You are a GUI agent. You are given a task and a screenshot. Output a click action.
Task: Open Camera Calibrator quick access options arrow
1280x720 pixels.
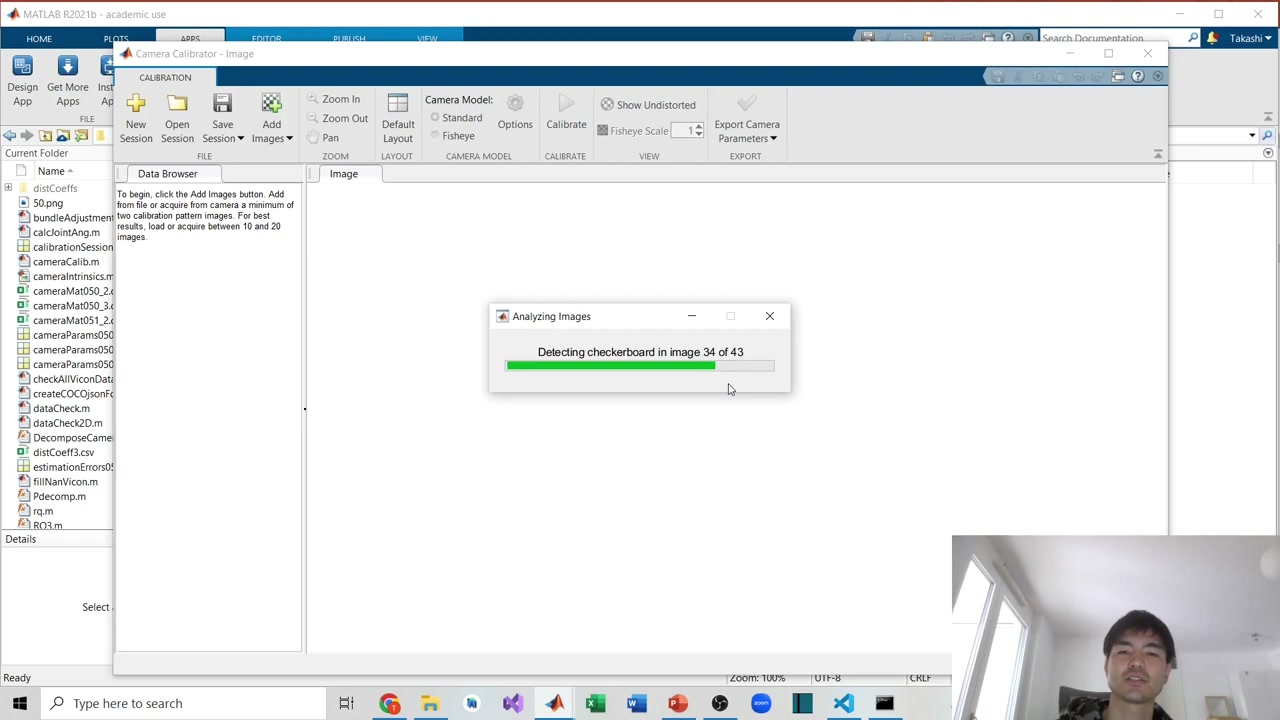(1158, 76)
